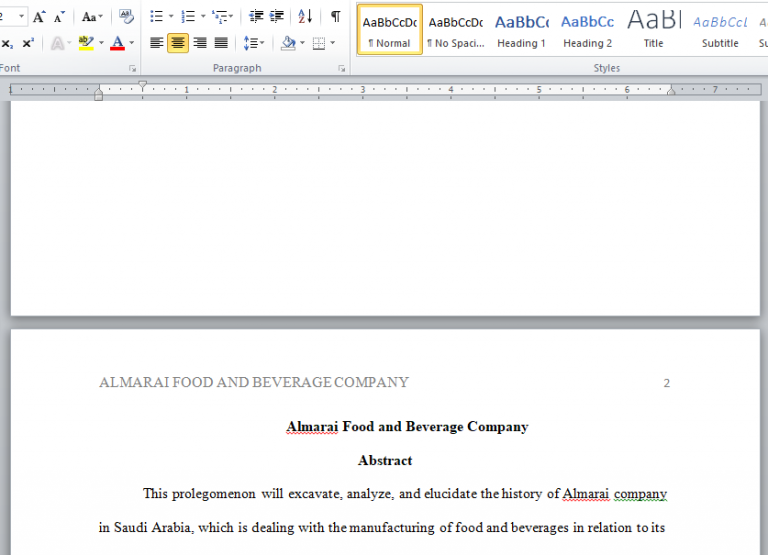The image size is (768, 555).
Task: Apply the Title style
Action: tap(653, 29)
